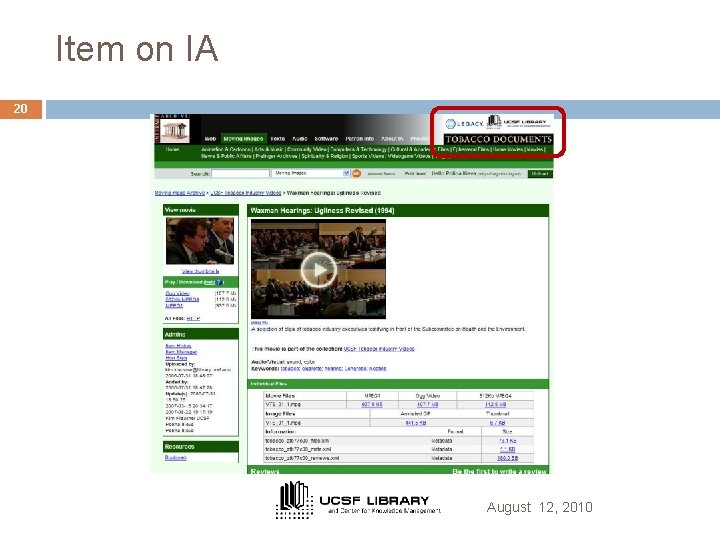Open UCSF Tobacco Industry Videos collection link

[x=379, y=349]
